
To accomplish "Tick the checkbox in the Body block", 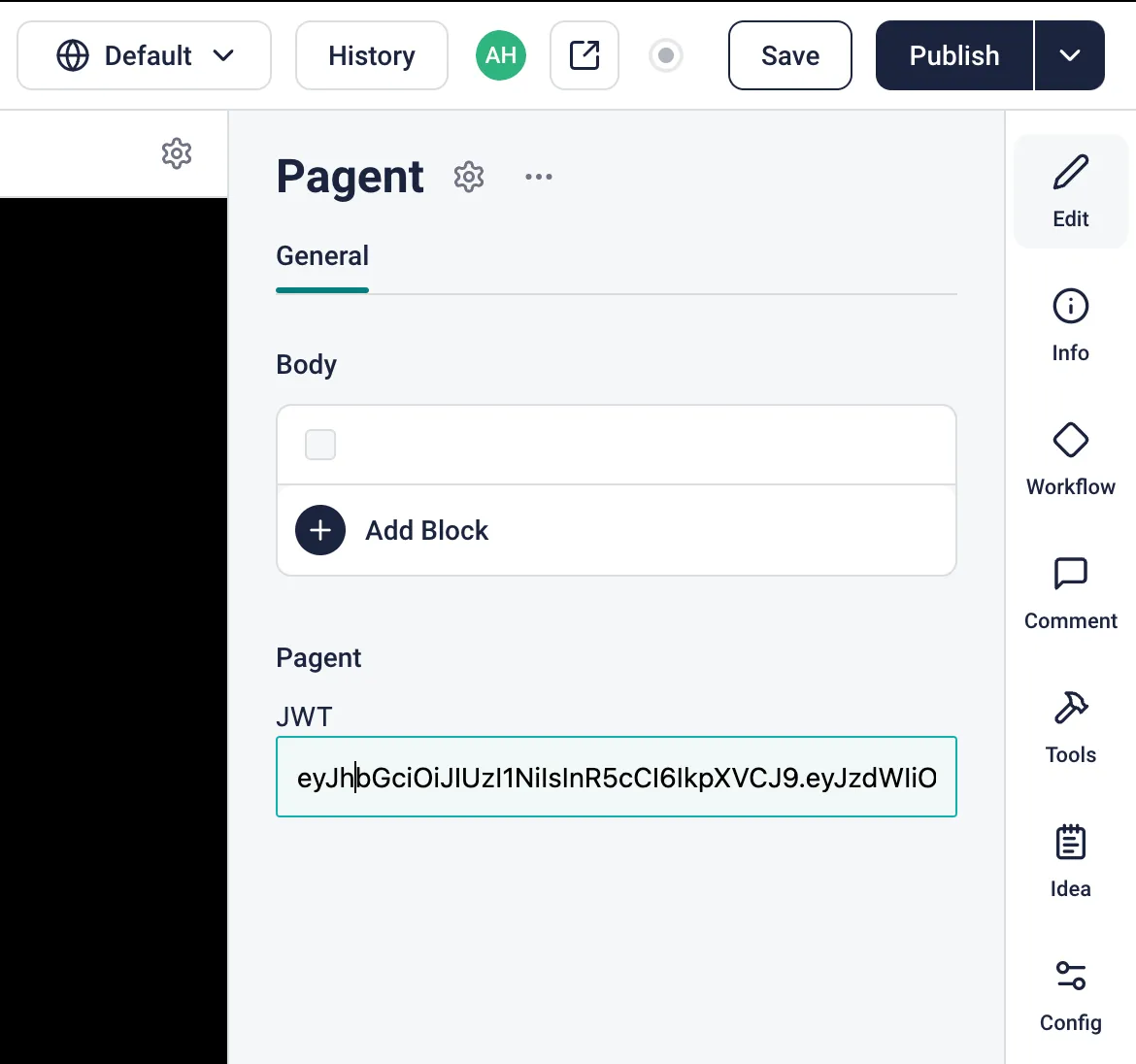I will (320, 445).
